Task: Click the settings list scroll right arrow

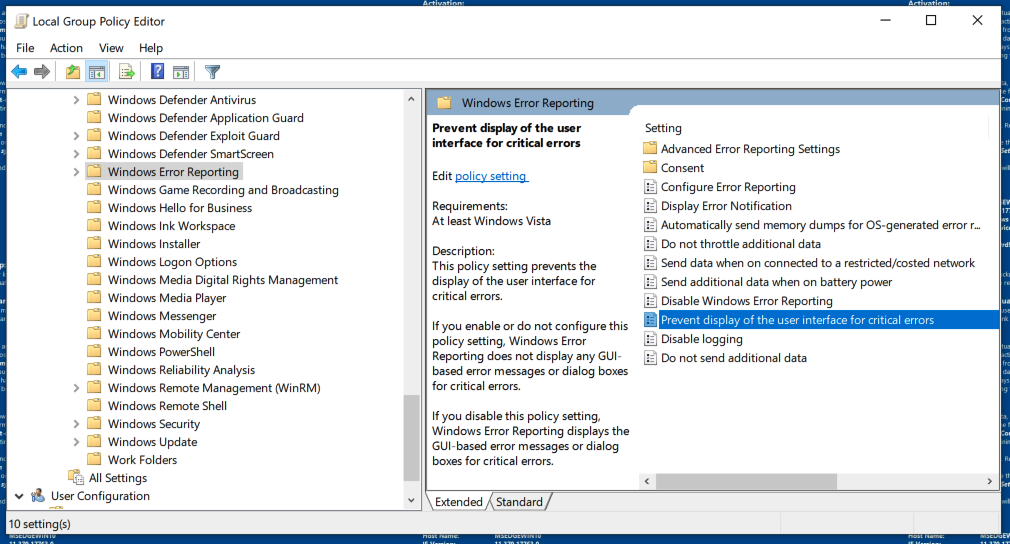Action: click(x=990, y=482)
